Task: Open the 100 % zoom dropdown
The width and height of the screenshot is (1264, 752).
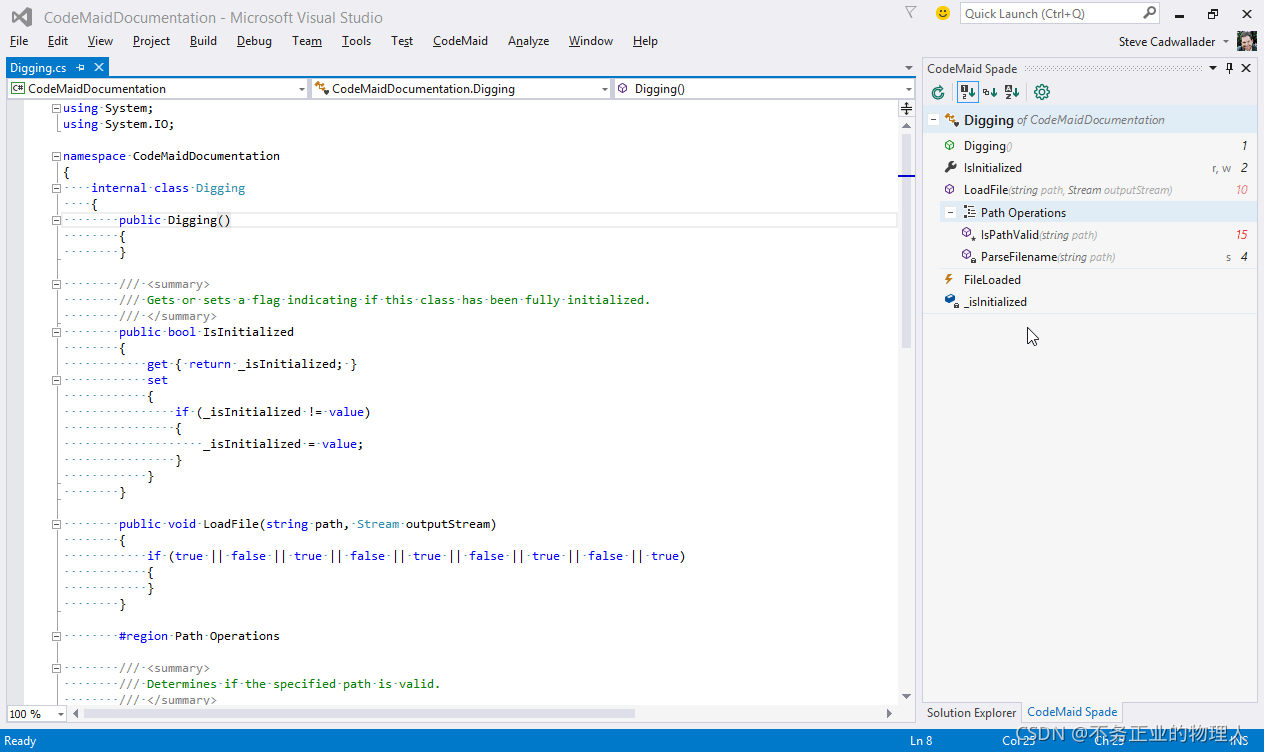Action: (60, 714)
